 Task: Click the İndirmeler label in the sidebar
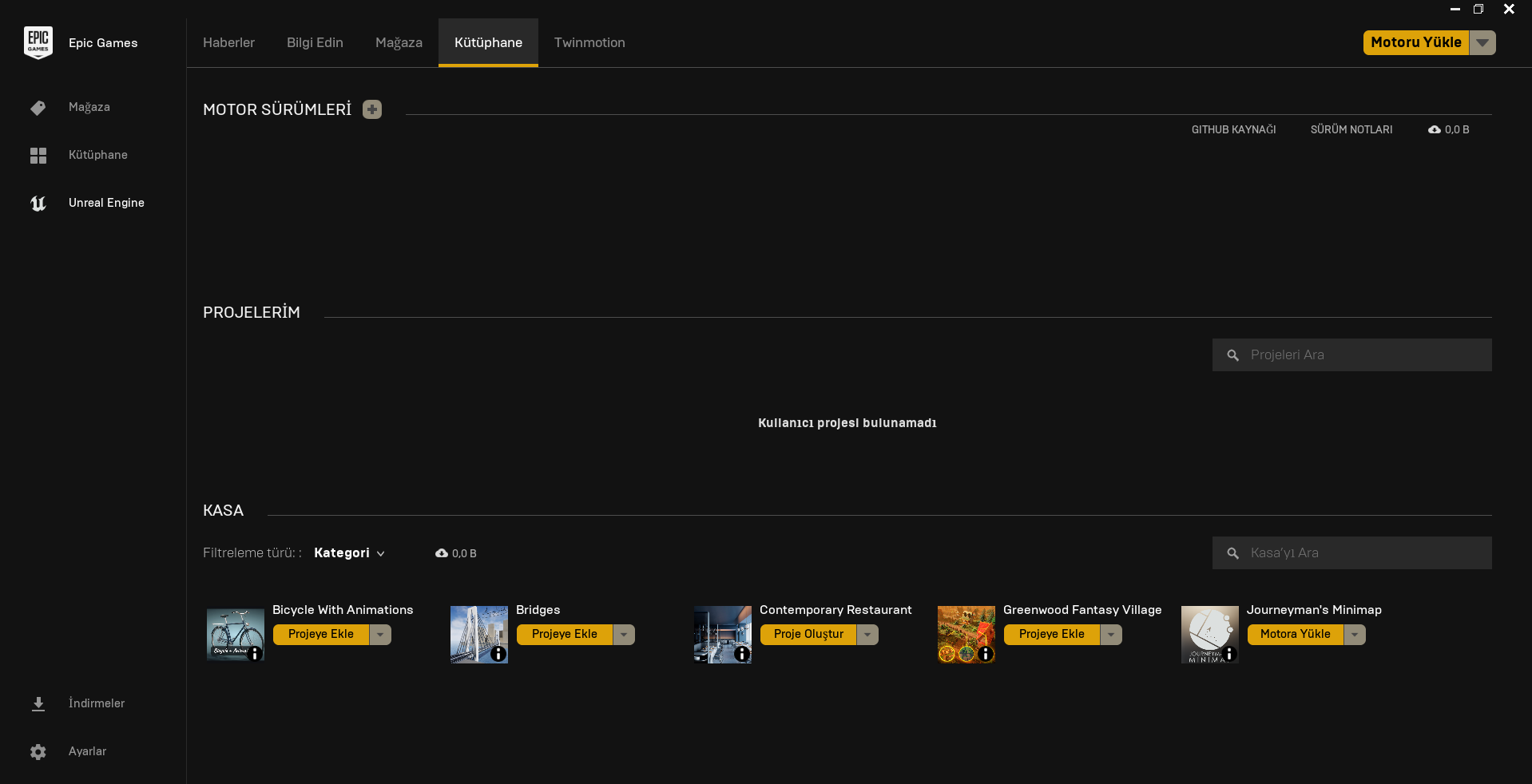pyautogui.click(x=97, y=703)
